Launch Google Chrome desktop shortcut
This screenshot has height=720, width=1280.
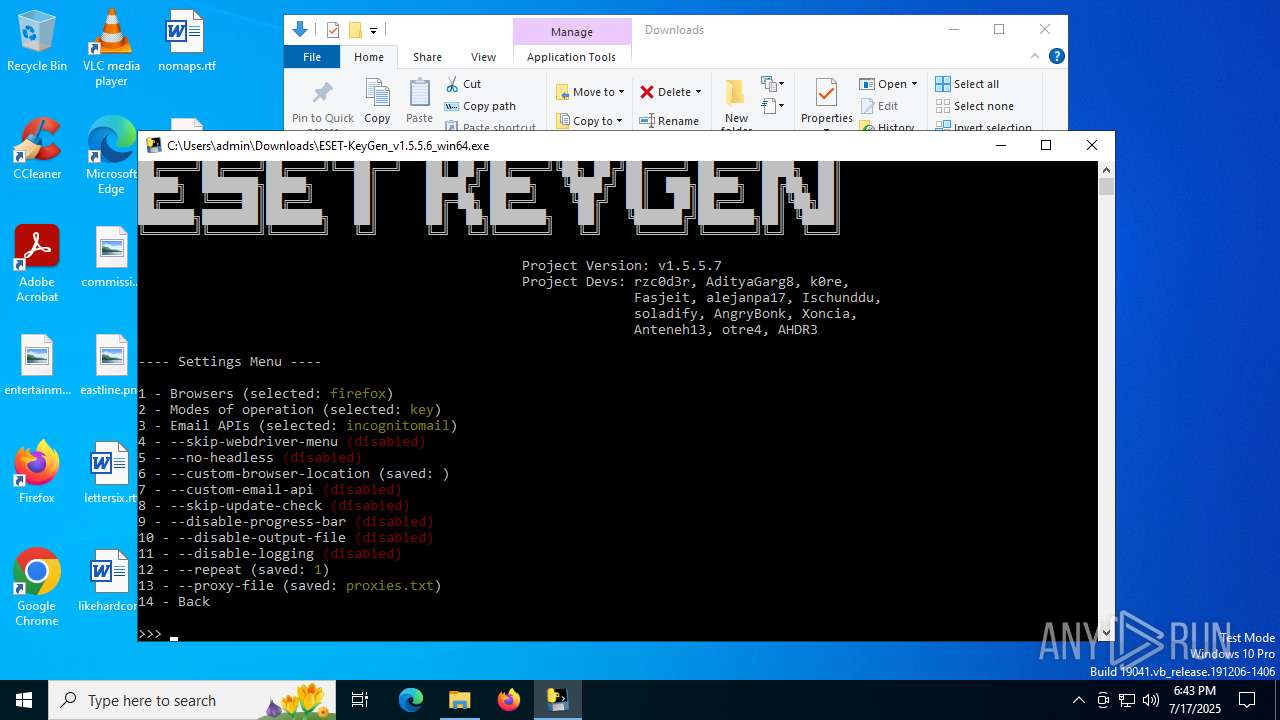37,588
